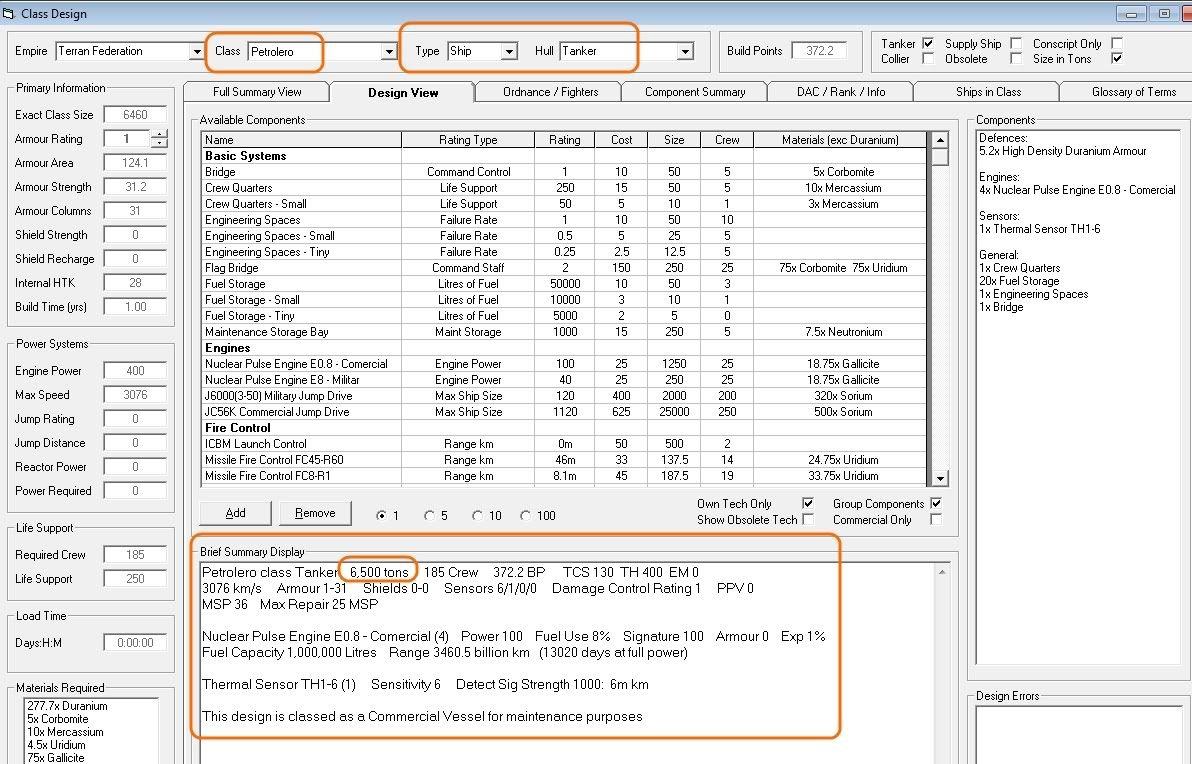This screenshot has width=1192, height=764.
Task: Select the Engineering Spaces - Tiny row
Action: (x=564, y=252)
